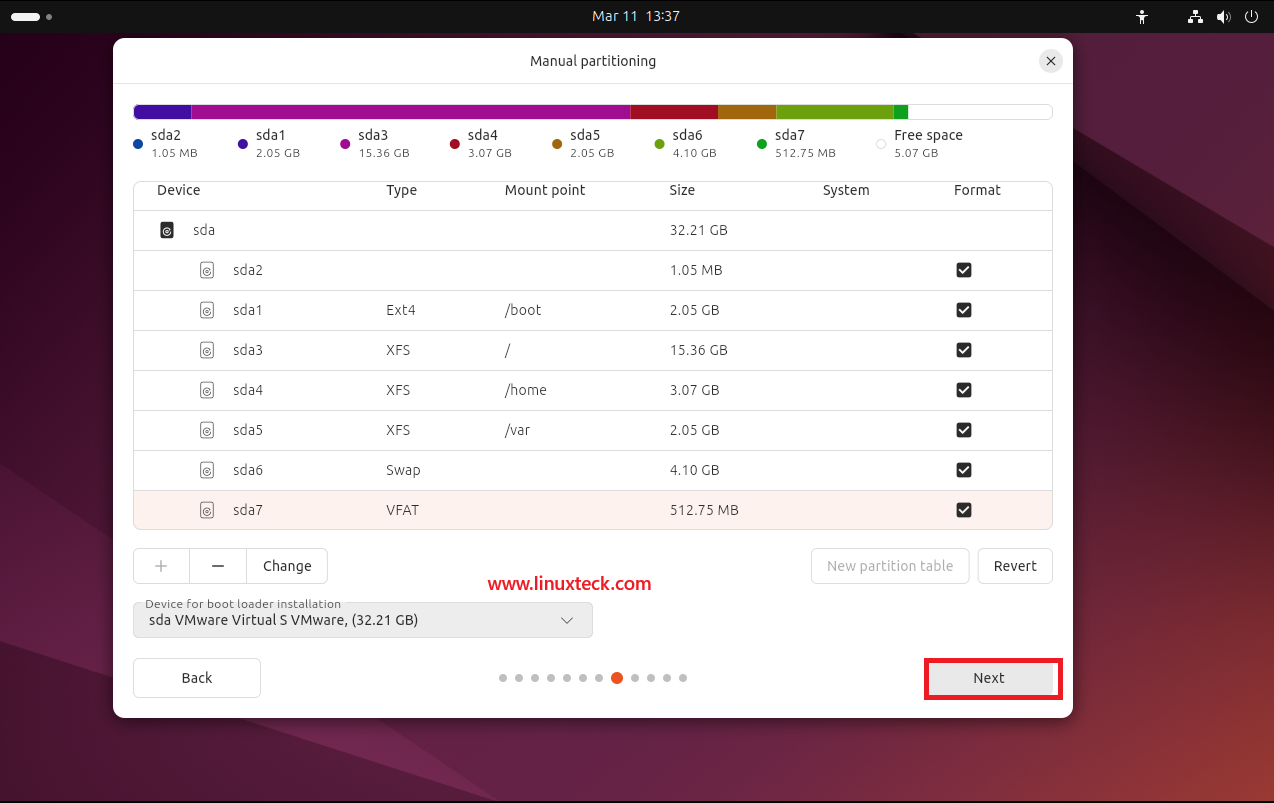The image size is (1274, 803).
Task: Click the Back button
Action: tap(196, 678)
